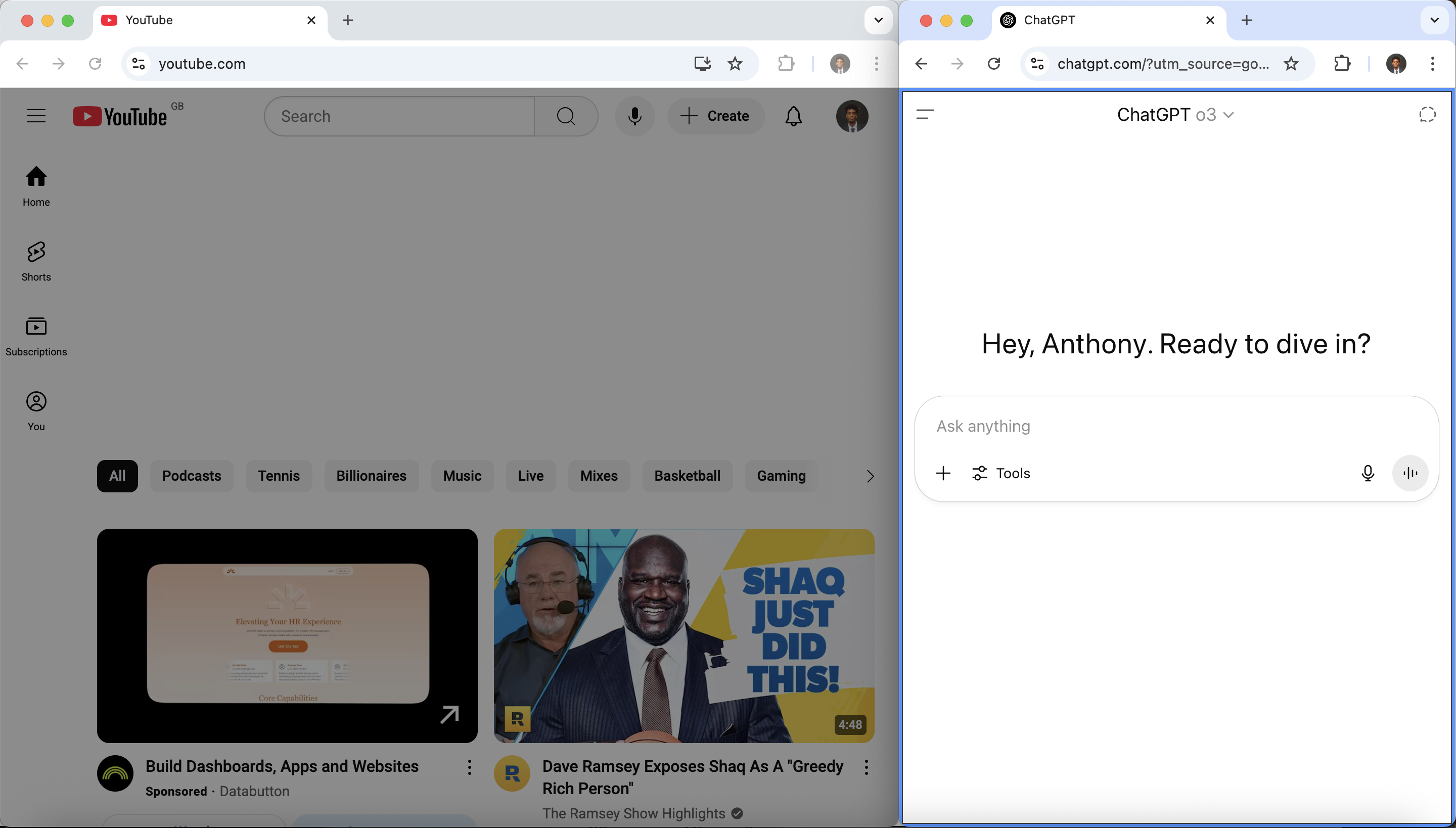Open Databutton ad thumbnail

[x=287, y=636]
